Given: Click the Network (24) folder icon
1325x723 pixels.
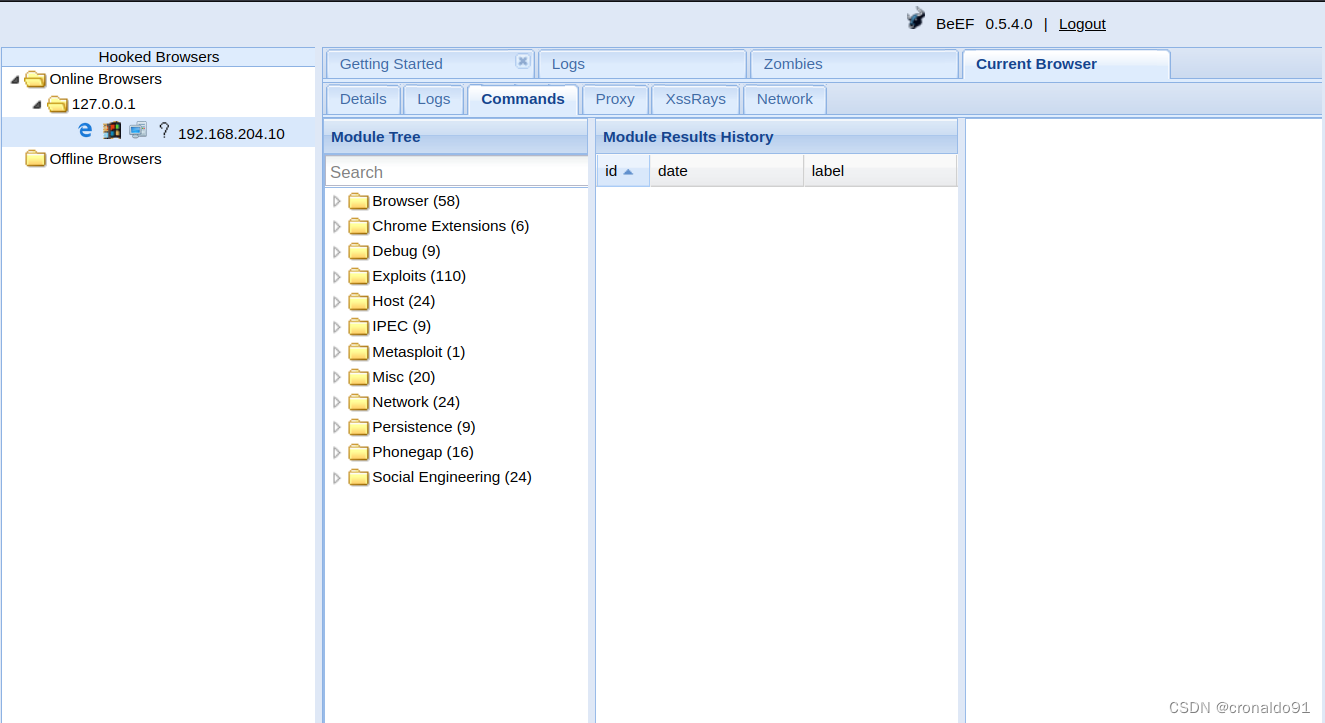Looking at the screenshot, I should pos(358,402).
